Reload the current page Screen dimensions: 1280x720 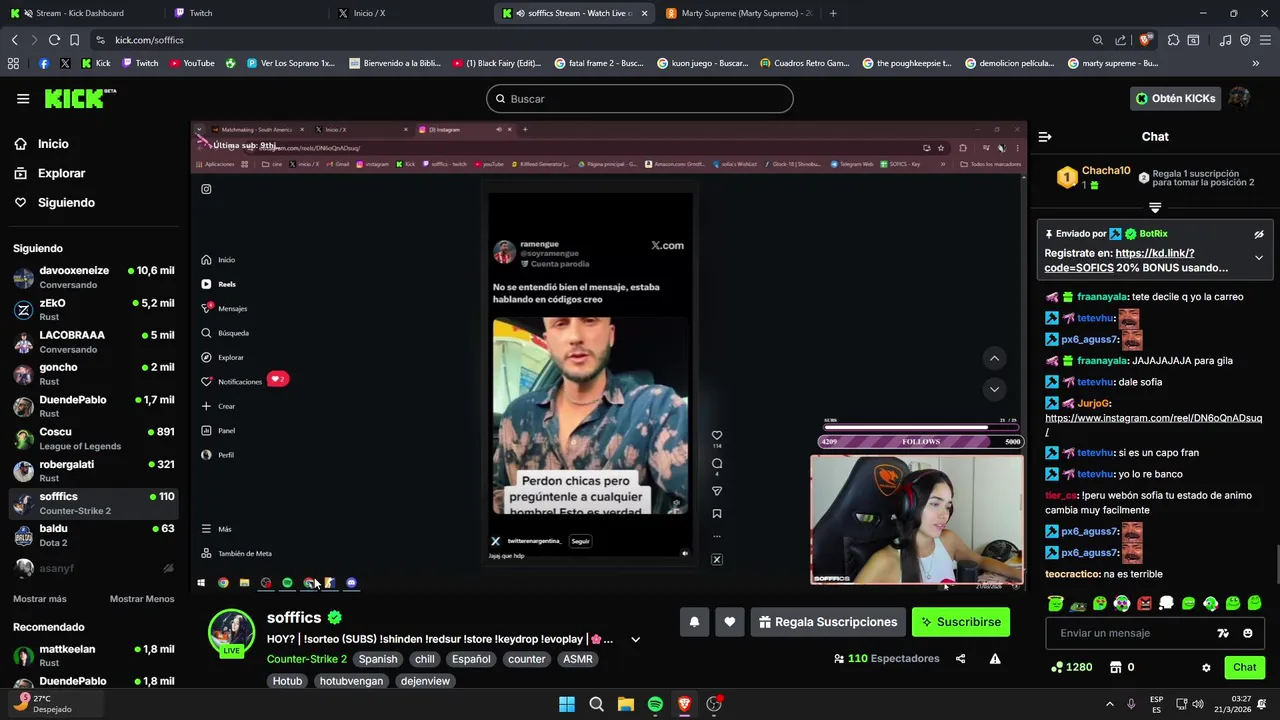[x=54, y=40]
